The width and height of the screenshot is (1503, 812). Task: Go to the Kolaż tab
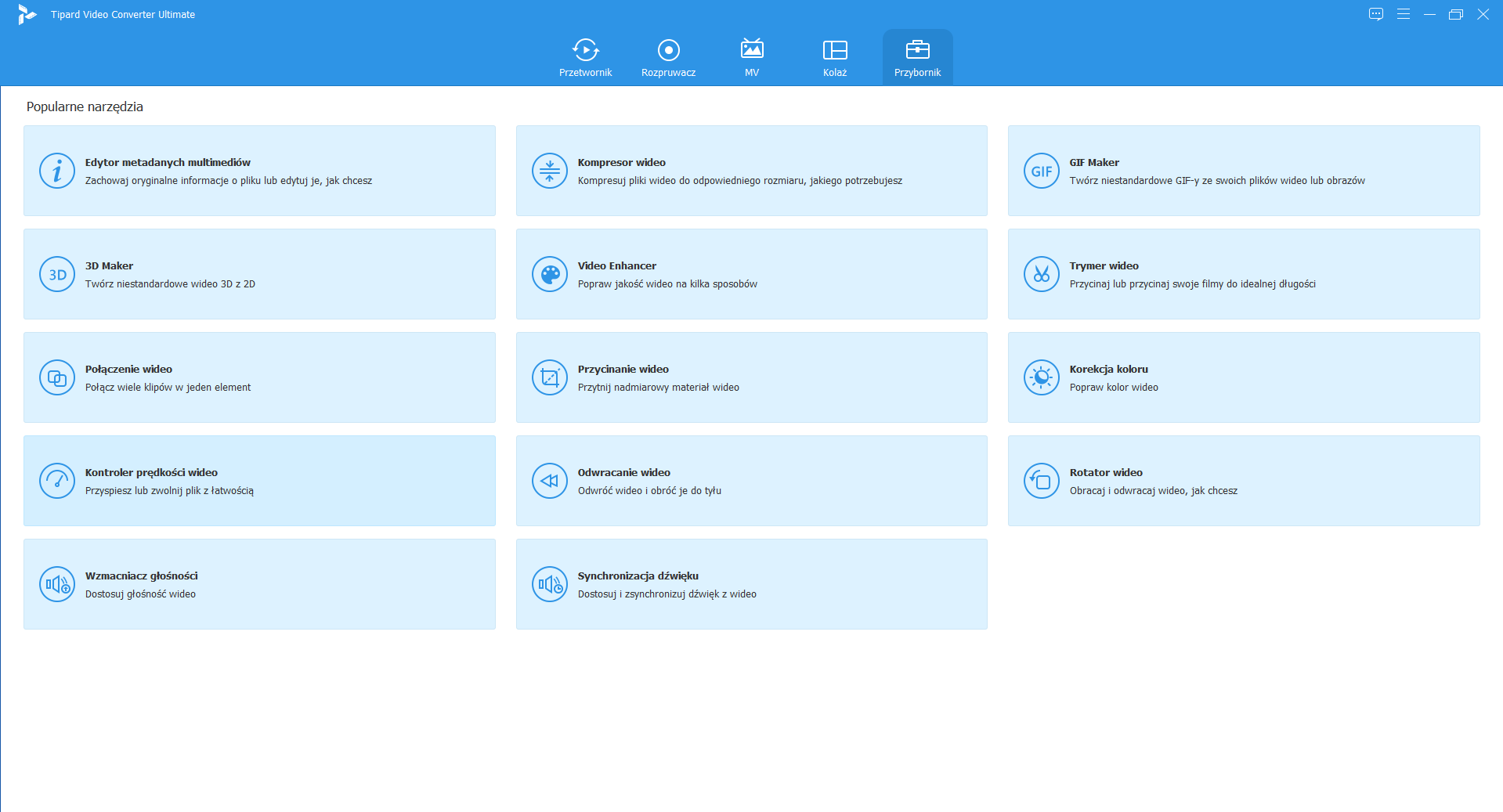tap(835, 57)
